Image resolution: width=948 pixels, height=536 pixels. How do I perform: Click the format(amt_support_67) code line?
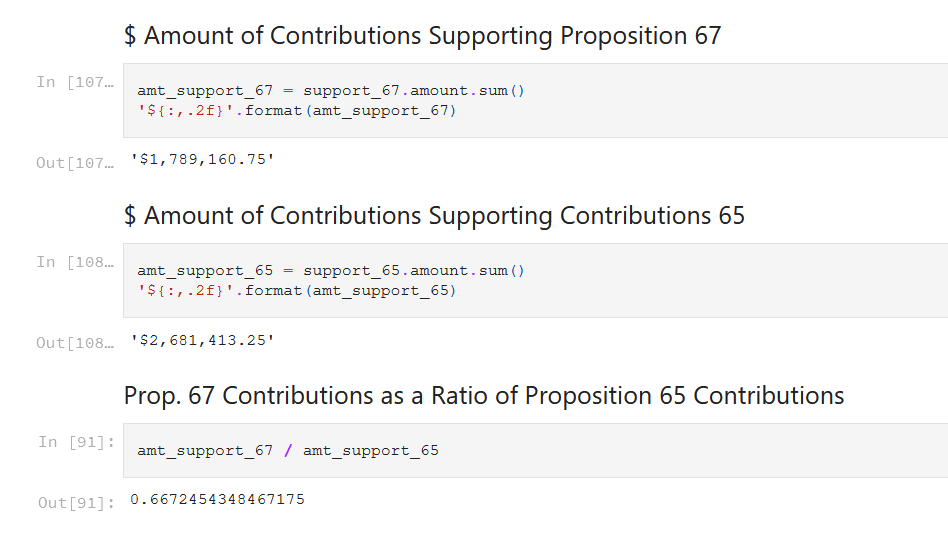click(x=297, y=110)
